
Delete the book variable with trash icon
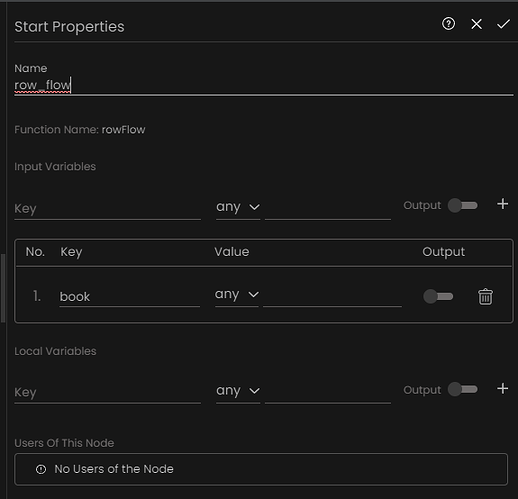[485, 296]
